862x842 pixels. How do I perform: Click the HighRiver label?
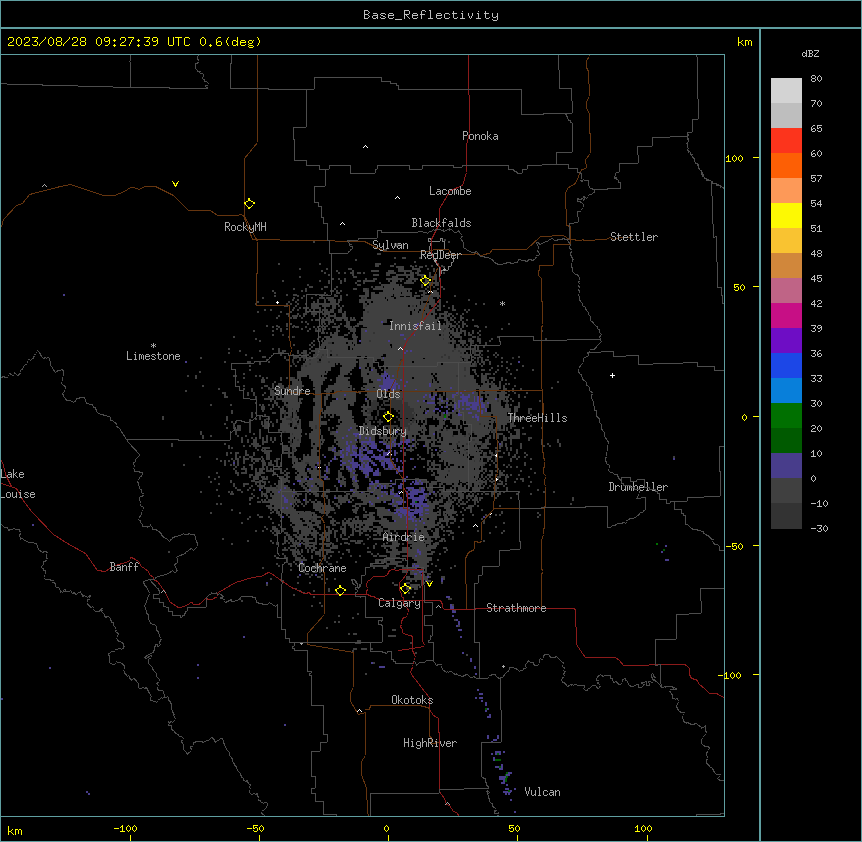(430, 743)
